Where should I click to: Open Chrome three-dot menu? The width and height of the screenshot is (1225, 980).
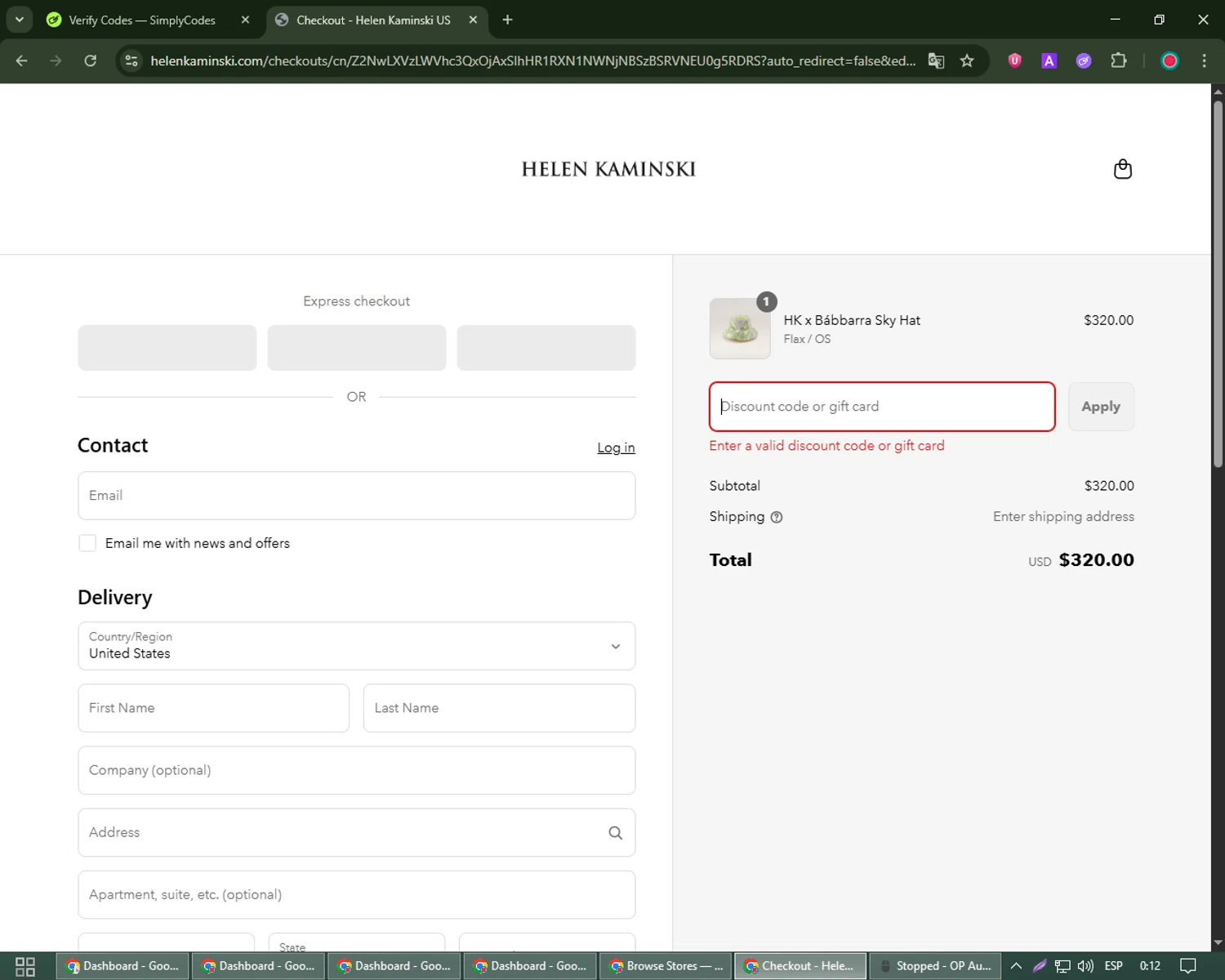click(1204, 60)
